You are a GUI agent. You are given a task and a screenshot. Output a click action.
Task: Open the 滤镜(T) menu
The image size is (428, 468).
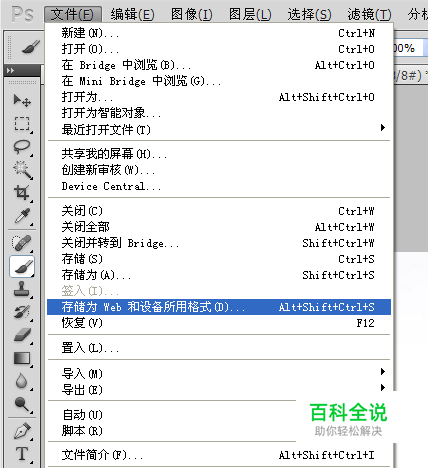(x=369, y=14)
